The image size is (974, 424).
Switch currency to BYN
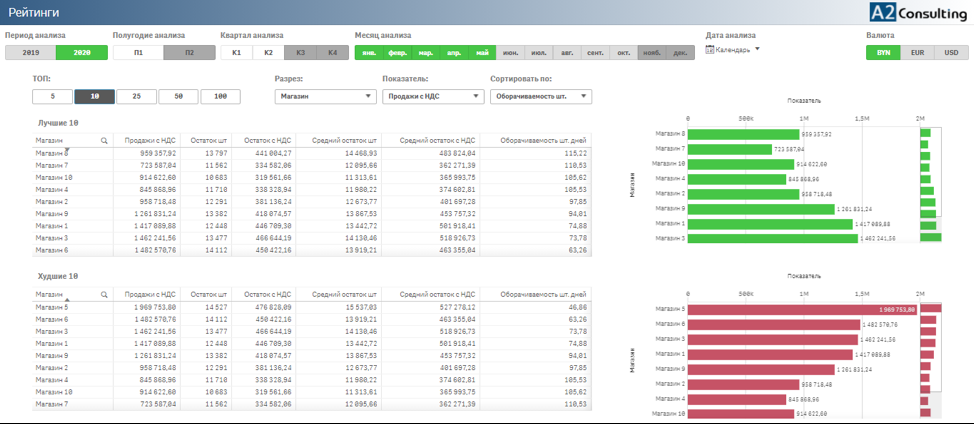click(x=883, y=53)
